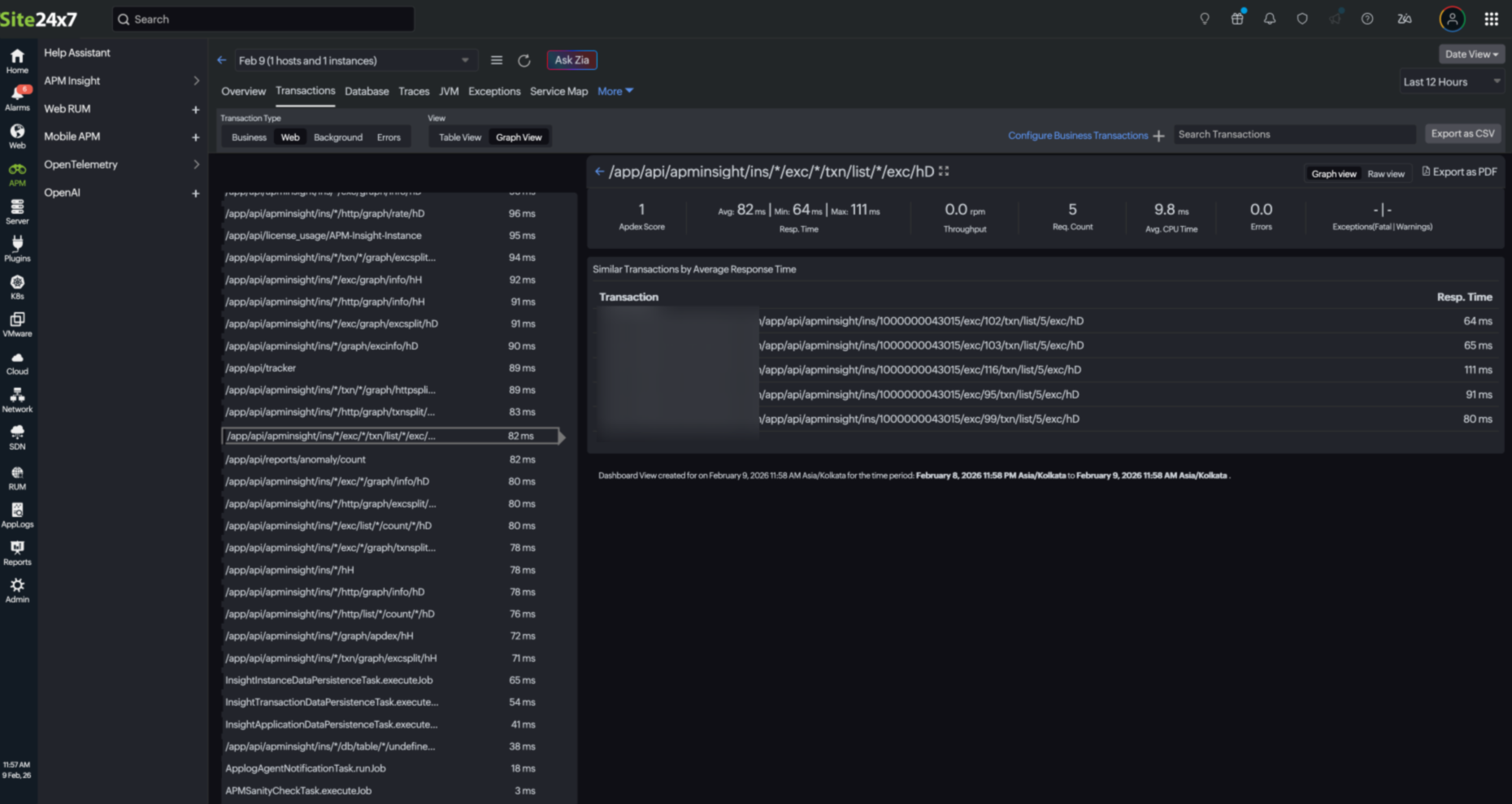Select the Server icon in the sidebar

(x=17, y=211)
